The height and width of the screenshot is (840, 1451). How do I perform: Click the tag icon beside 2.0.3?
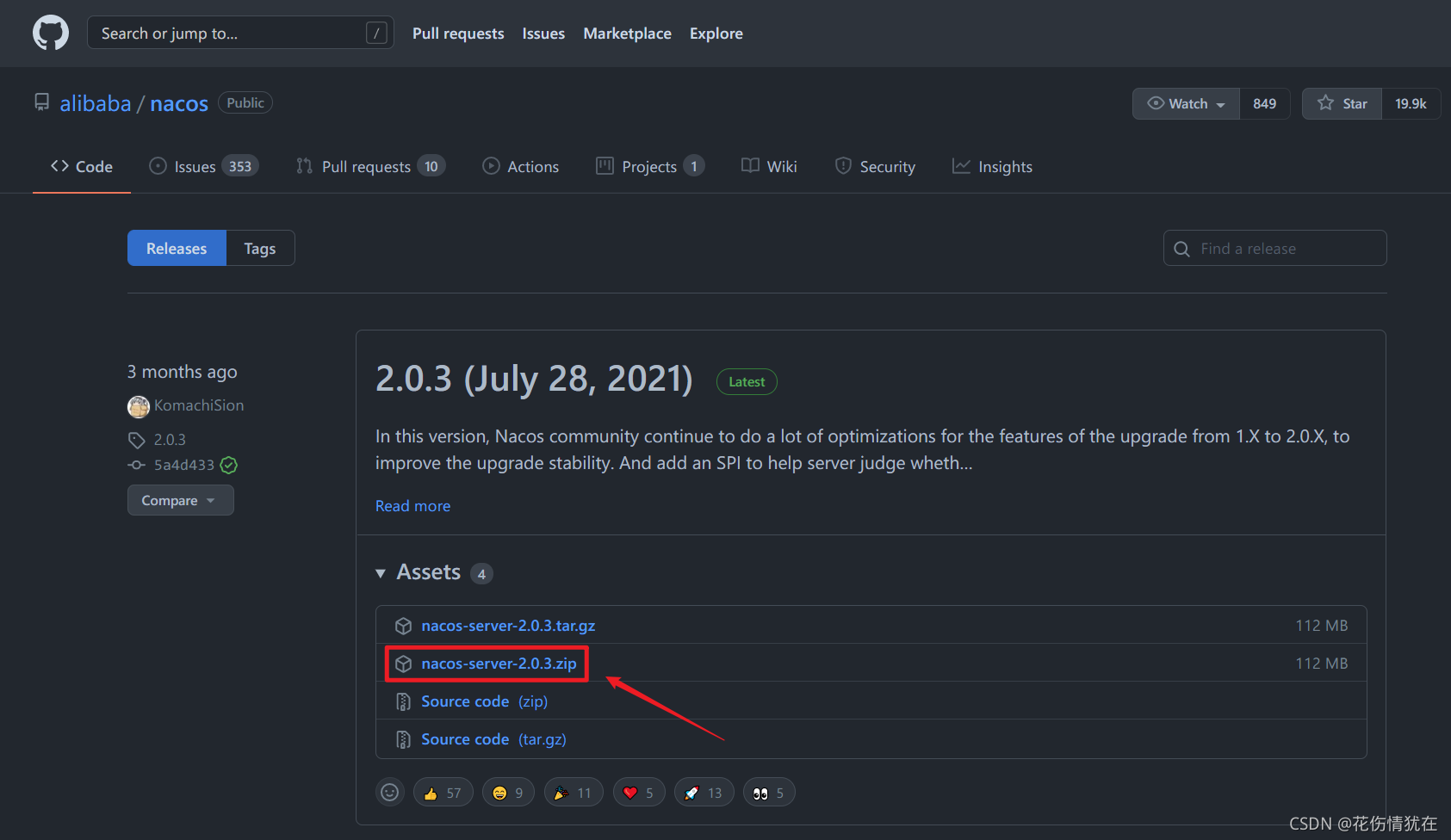(137, 440)
